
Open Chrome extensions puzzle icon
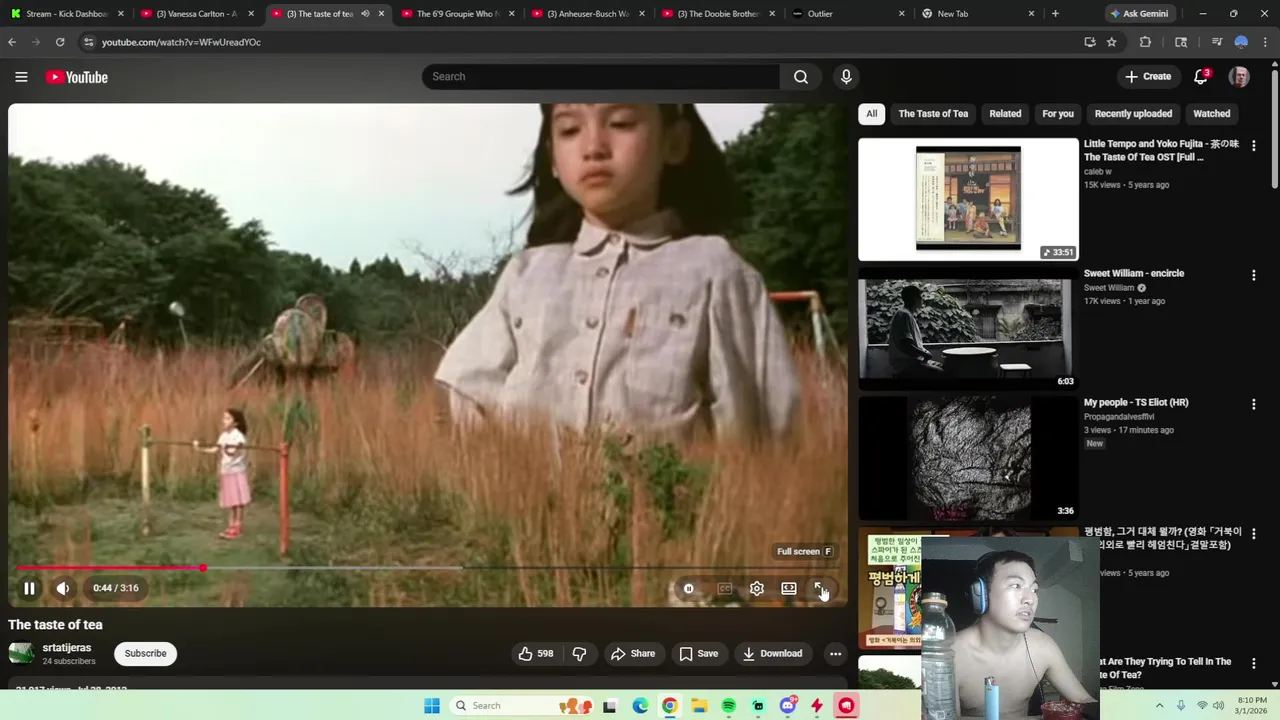(1146, 42)
